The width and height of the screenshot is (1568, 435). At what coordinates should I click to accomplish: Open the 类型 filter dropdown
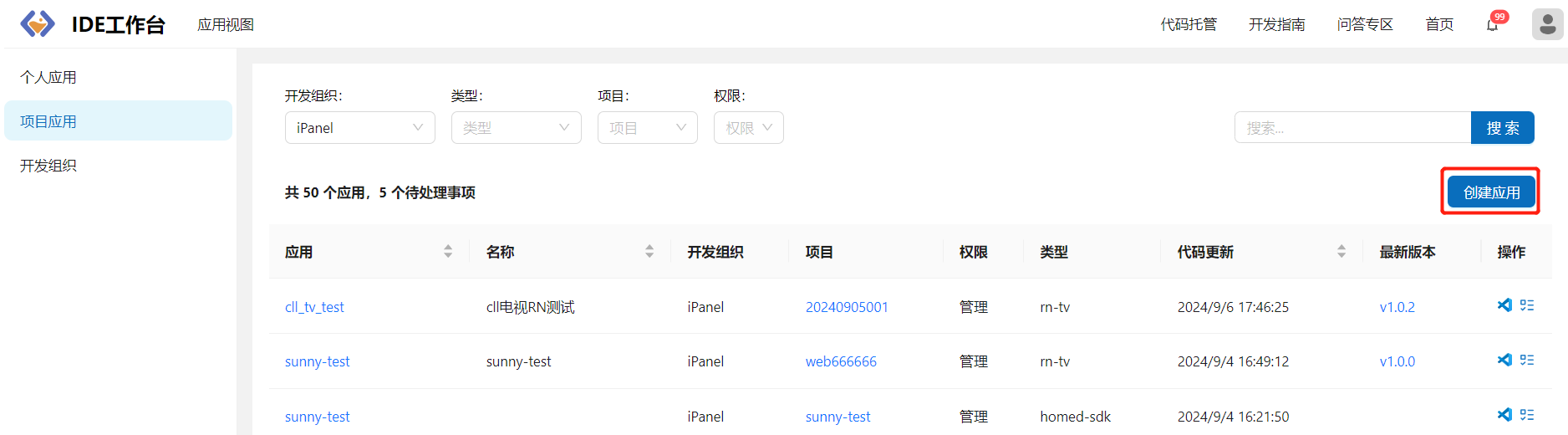(516, 128)
